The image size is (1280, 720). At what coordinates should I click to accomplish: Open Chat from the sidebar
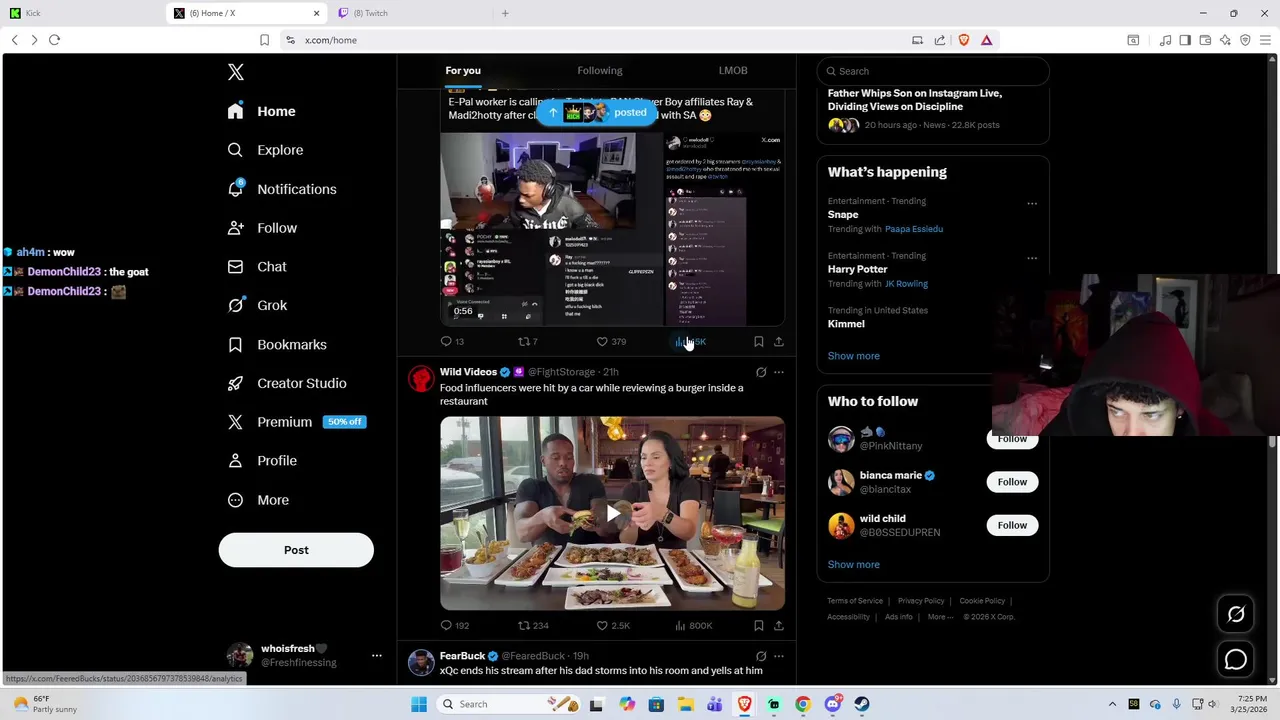click(x=257, y=267)
